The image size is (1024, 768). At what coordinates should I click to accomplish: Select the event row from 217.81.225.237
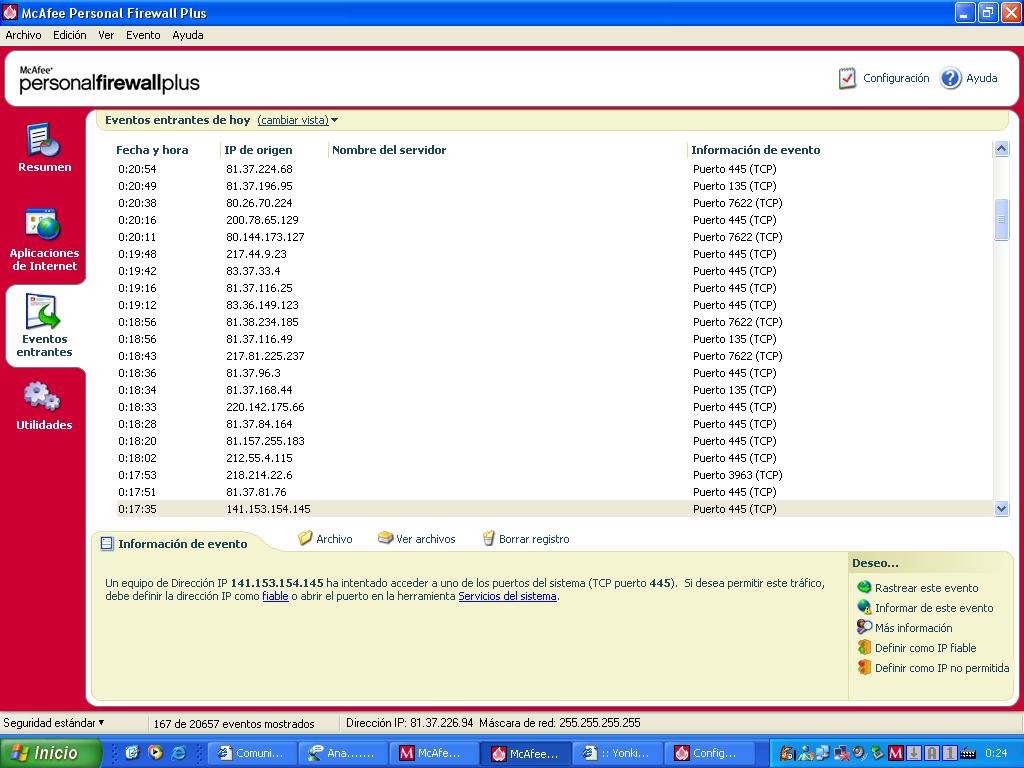click(555, 356)
